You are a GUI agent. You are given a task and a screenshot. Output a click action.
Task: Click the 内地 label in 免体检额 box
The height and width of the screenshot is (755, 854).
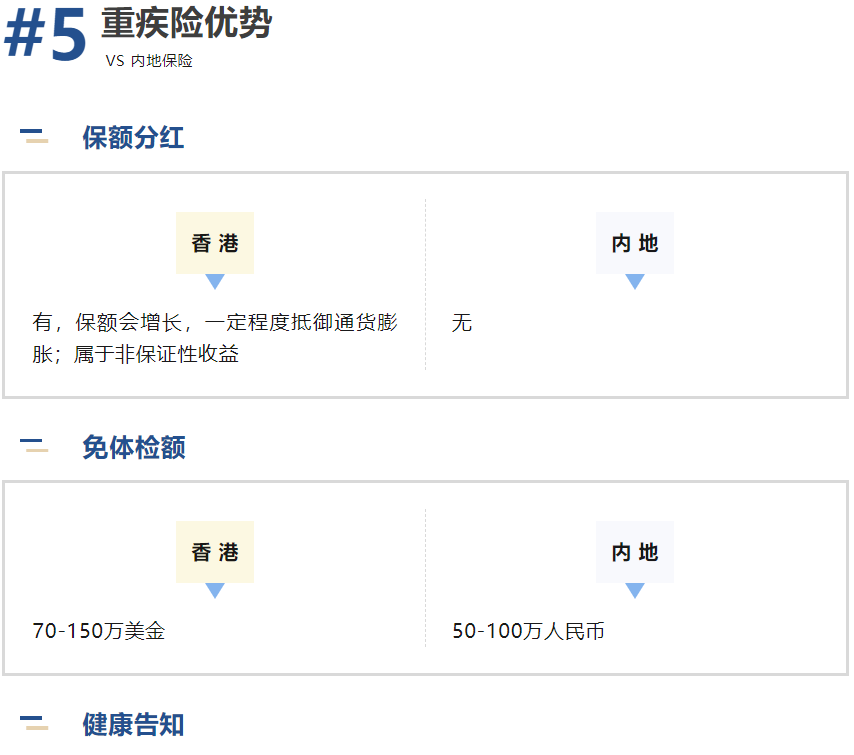click(635, 552)
